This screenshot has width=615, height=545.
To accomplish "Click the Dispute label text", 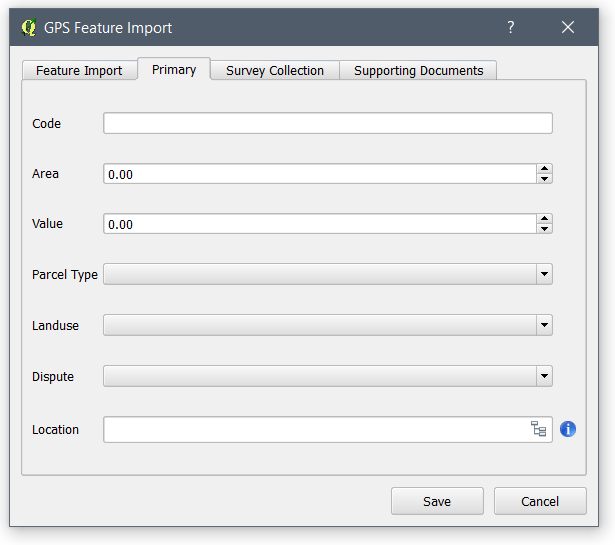I will coord(53,377).
